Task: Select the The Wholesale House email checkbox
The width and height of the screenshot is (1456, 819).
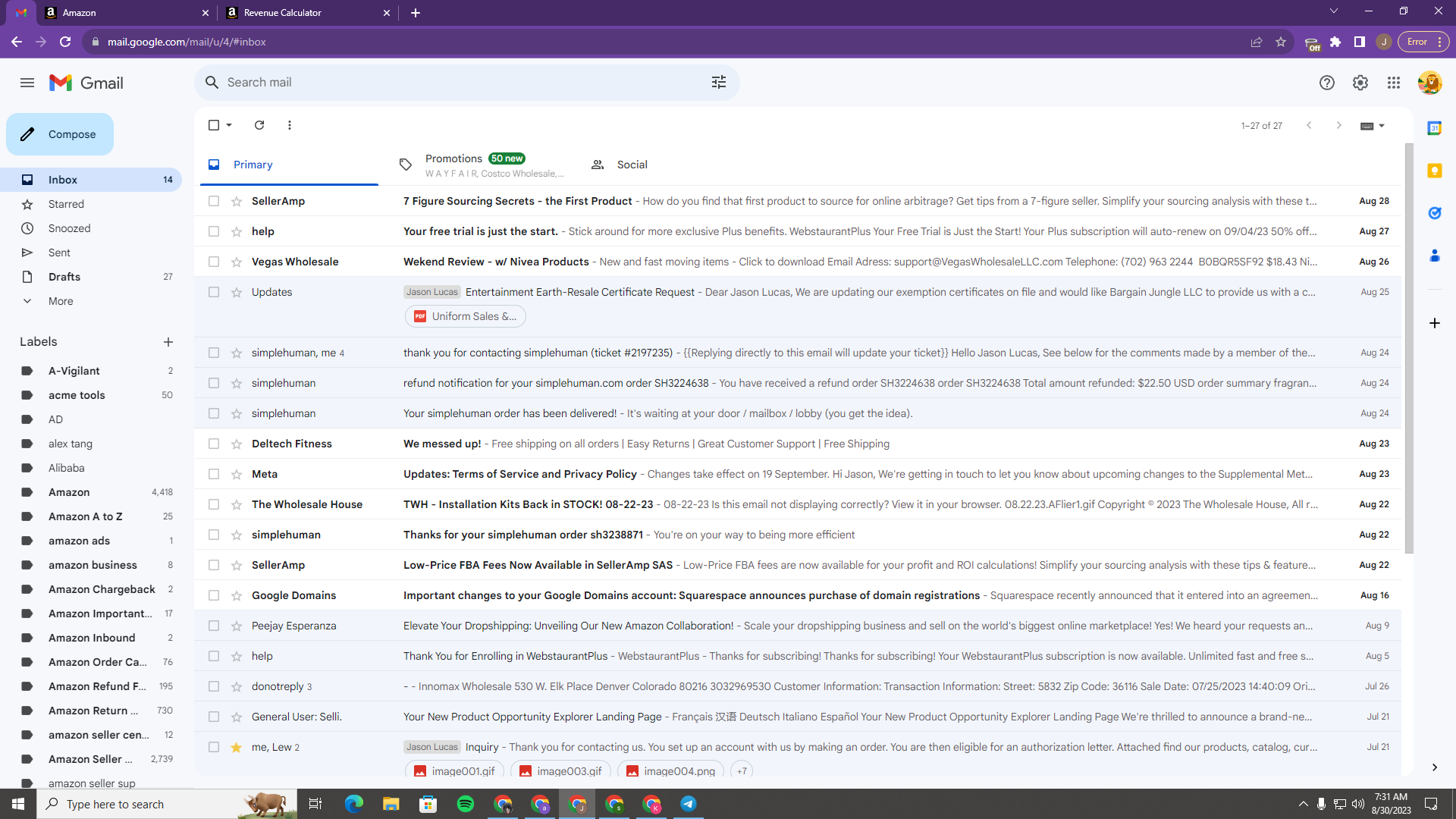Action: 214,504
